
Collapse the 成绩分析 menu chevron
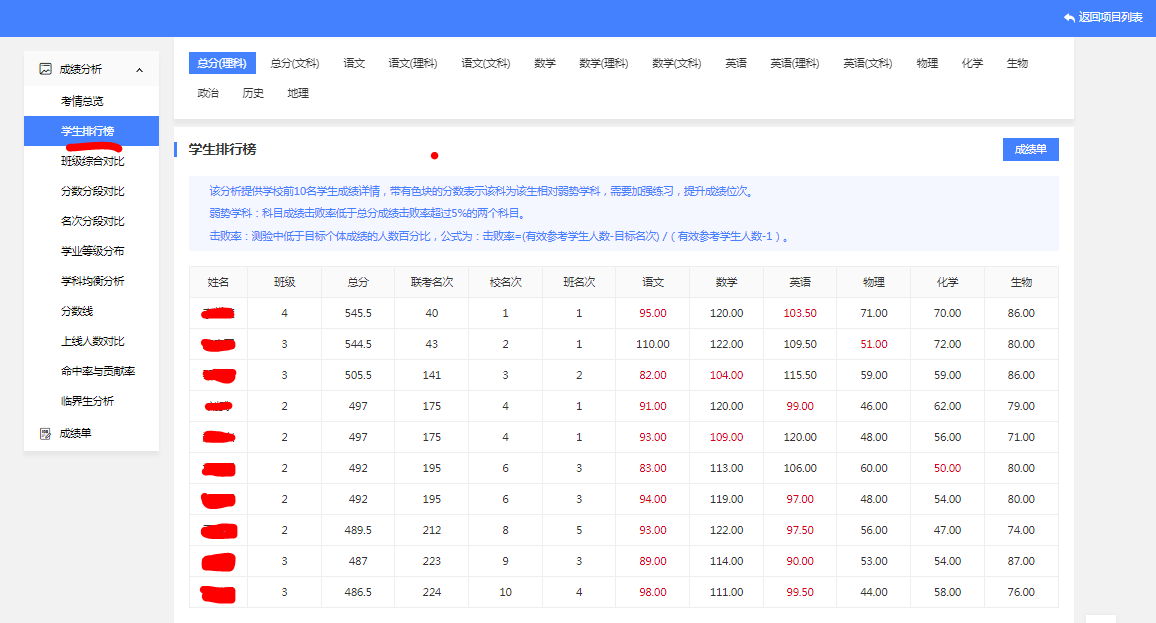pyautogui.click(x=139, y=69)
